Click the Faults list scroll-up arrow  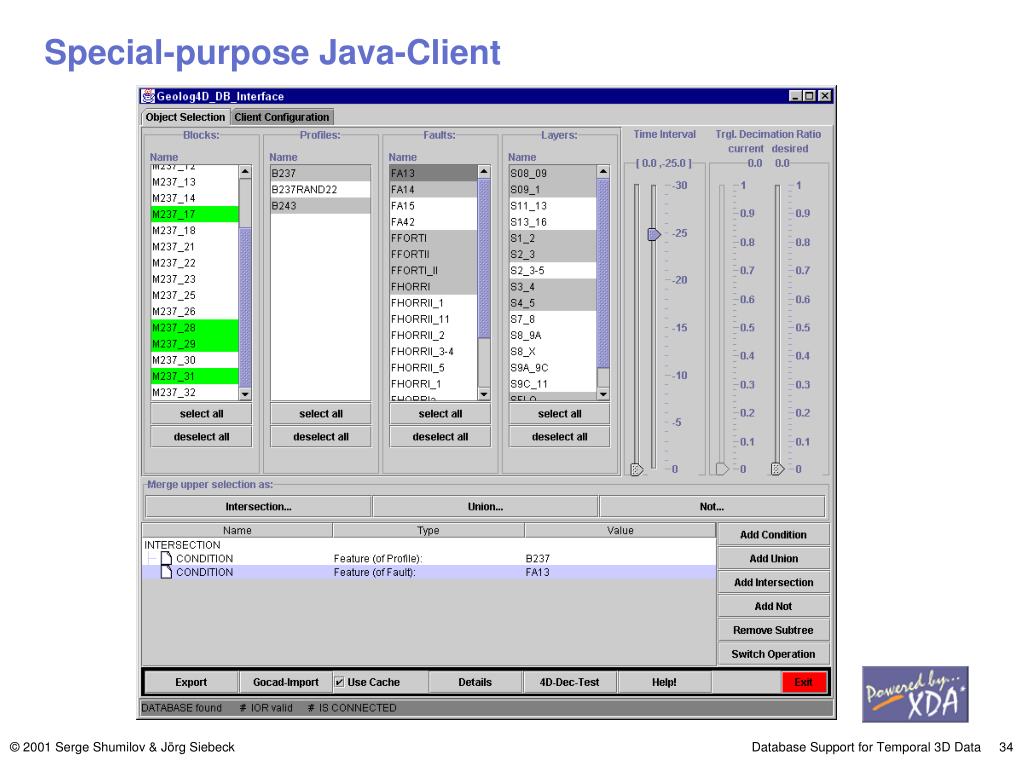point(484,172)
